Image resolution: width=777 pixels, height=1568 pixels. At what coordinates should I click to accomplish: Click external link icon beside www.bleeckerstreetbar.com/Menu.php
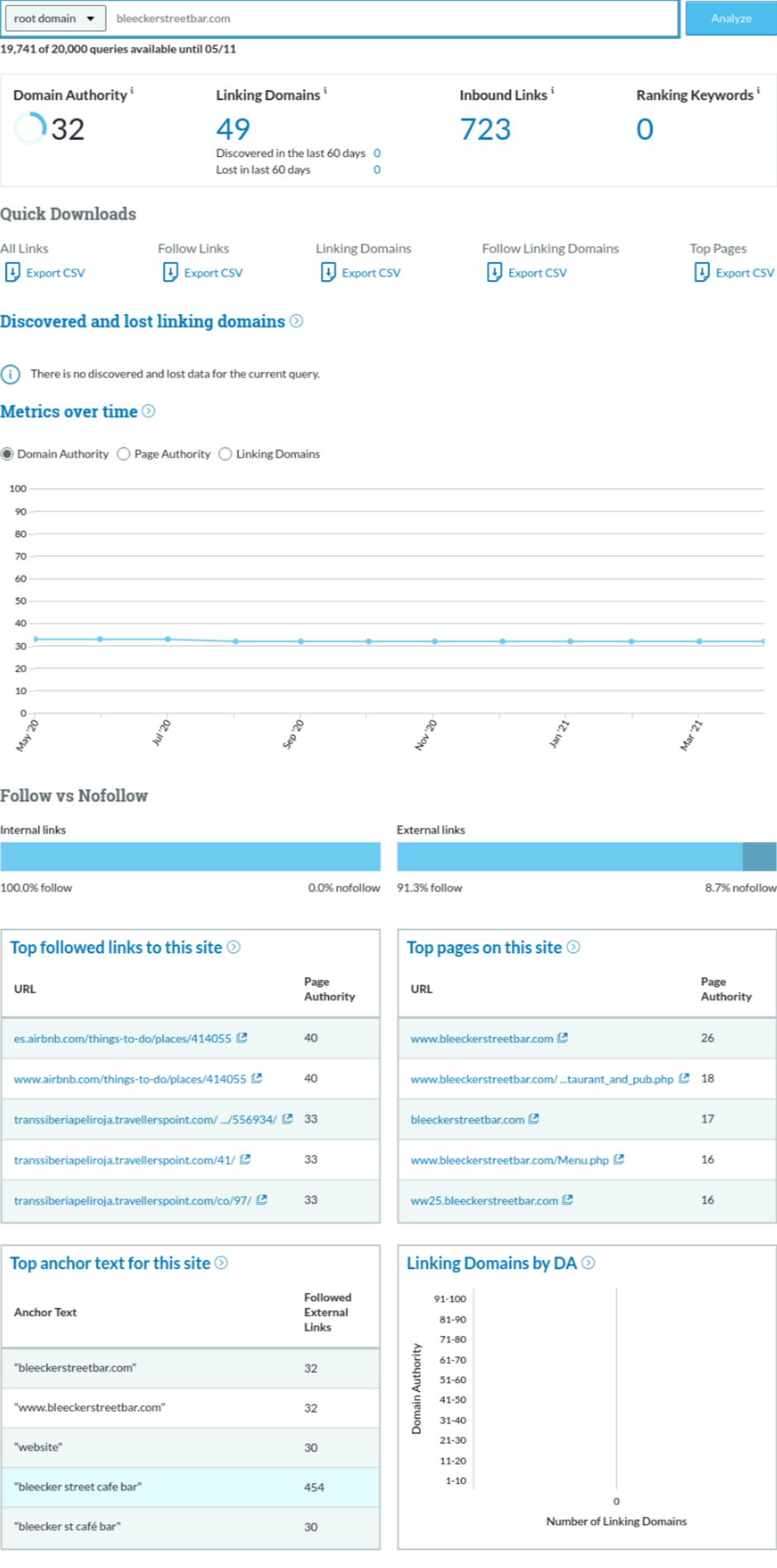[619, 1159]
